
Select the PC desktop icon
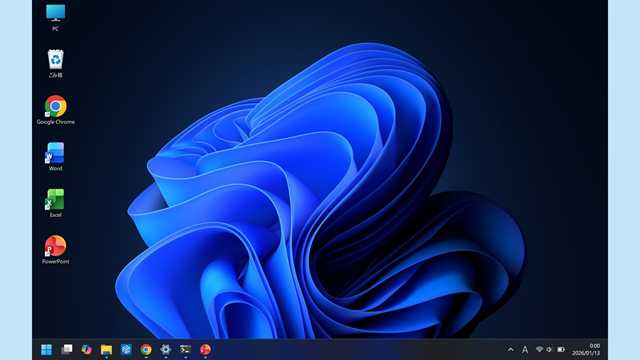coord(56,18)
